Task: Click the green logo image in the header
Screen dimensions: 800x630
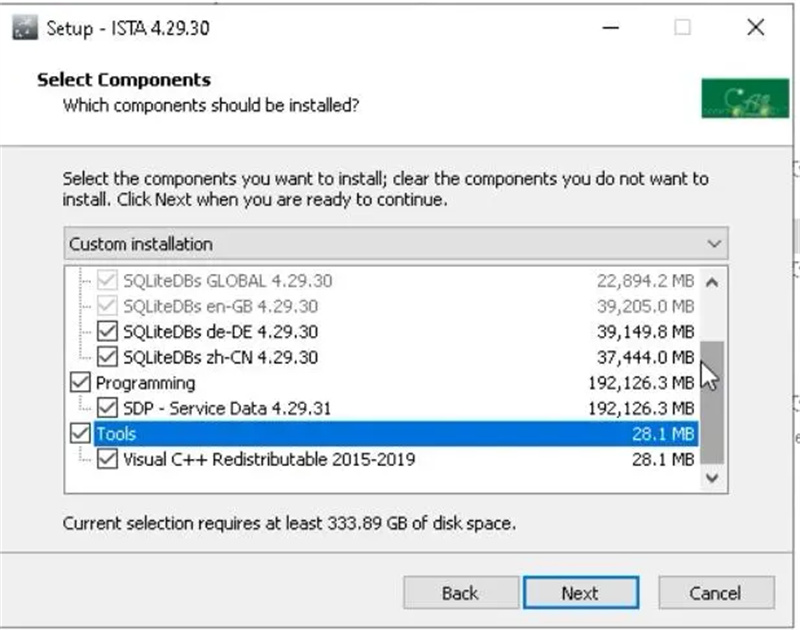Action: coord(745,98)
